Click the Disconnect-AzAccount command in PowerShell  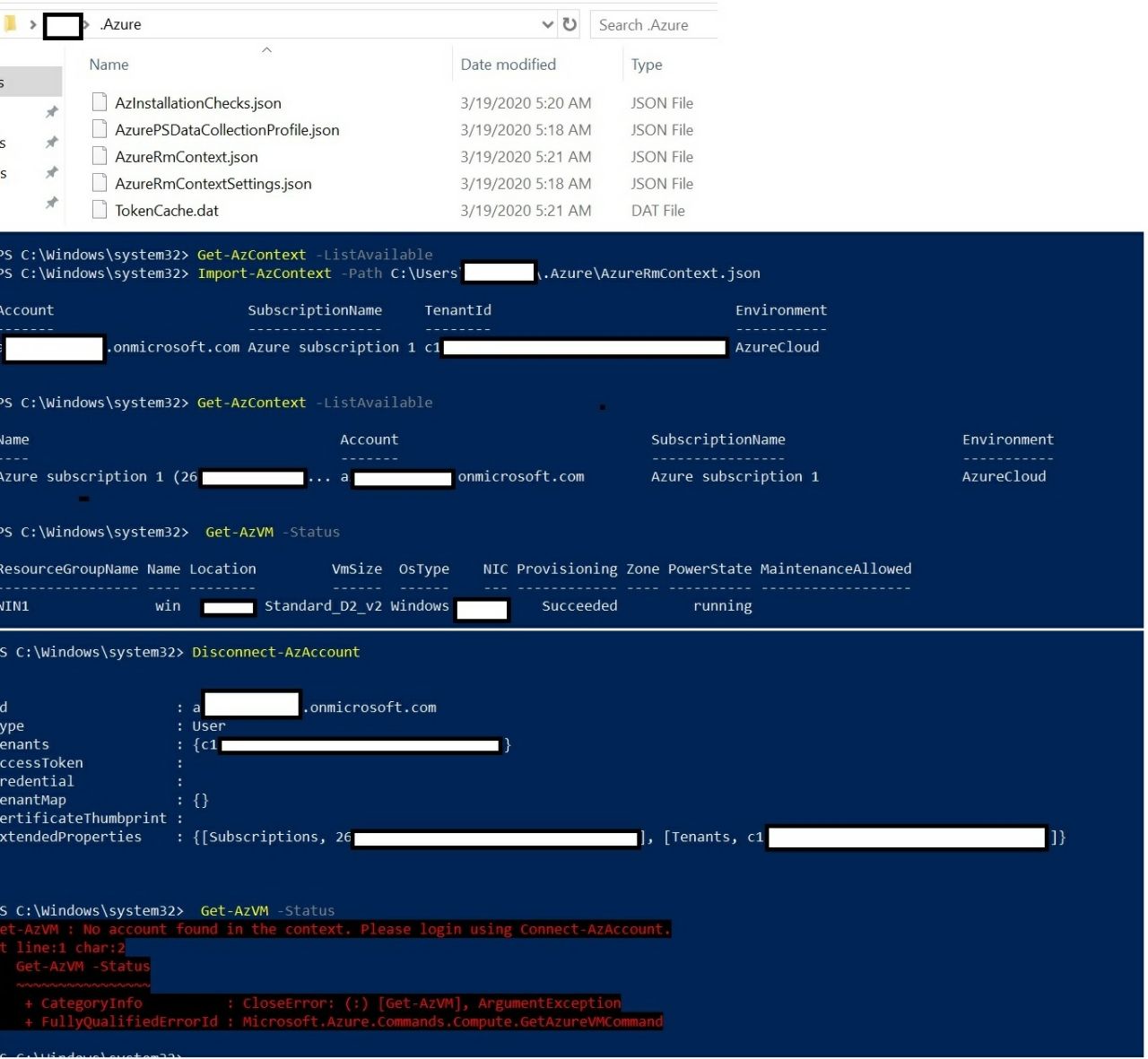point(275,652)
